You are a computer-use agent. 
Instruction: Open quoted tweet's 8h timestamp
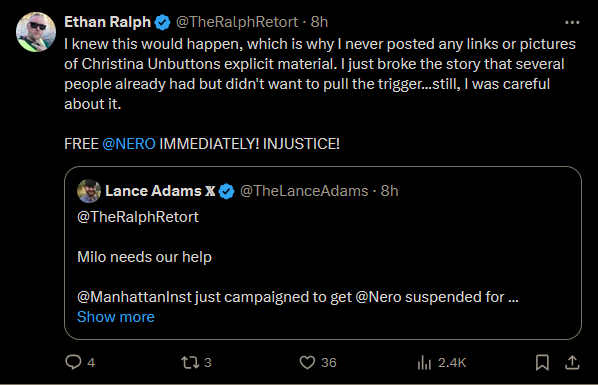coord(389,191)
